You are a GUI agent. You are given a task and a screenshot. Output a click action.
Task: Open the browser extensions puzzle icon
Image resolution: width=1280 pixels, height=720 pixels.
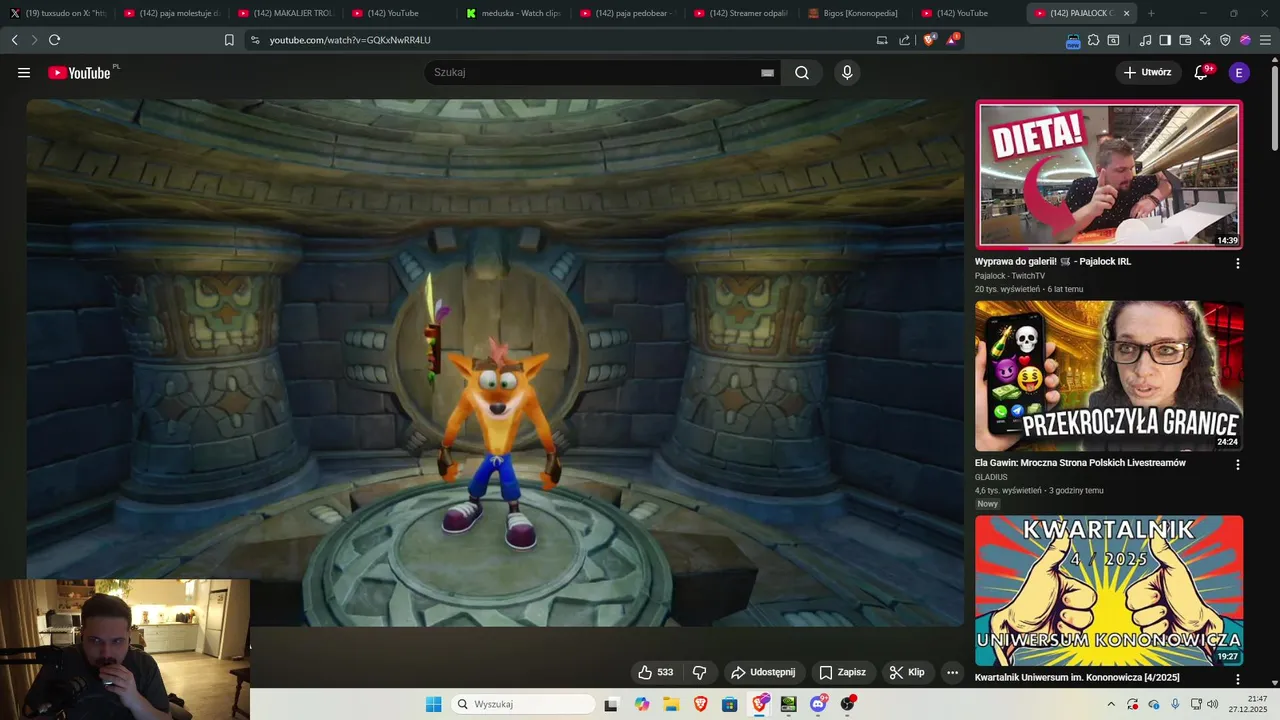(x=1093, y=40)
